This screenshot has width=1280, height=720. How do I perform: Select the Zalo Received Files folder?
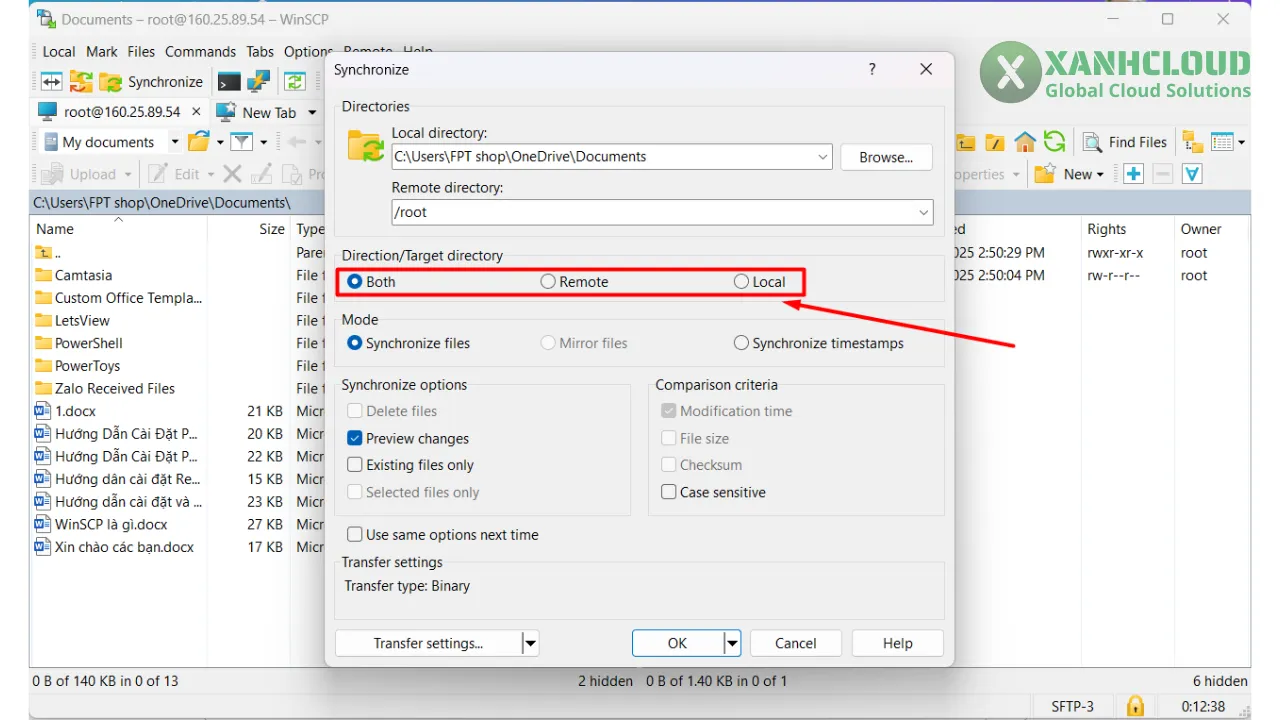(x=115, y=388)
